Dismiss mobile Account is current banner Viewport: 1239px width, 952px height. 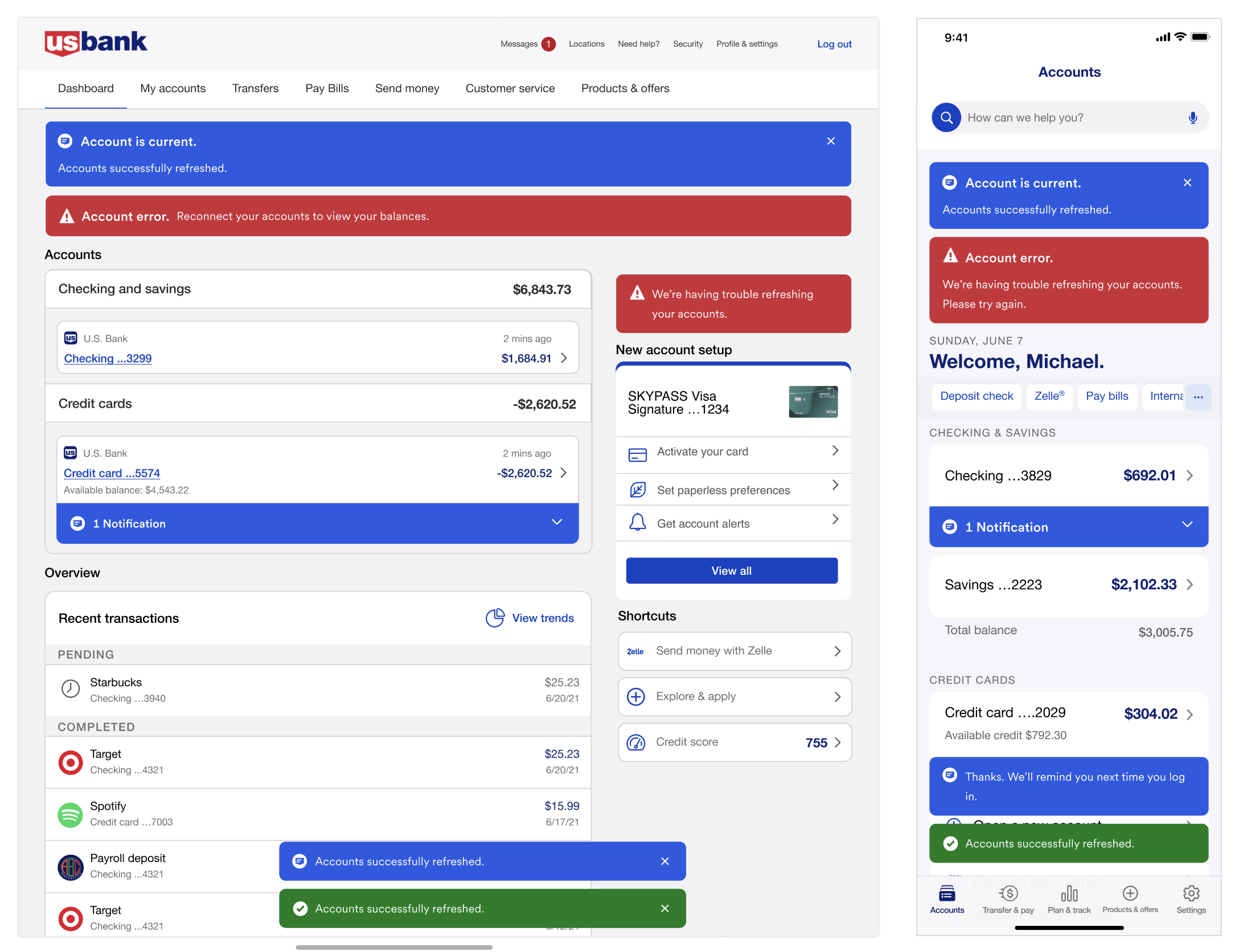1187,183
